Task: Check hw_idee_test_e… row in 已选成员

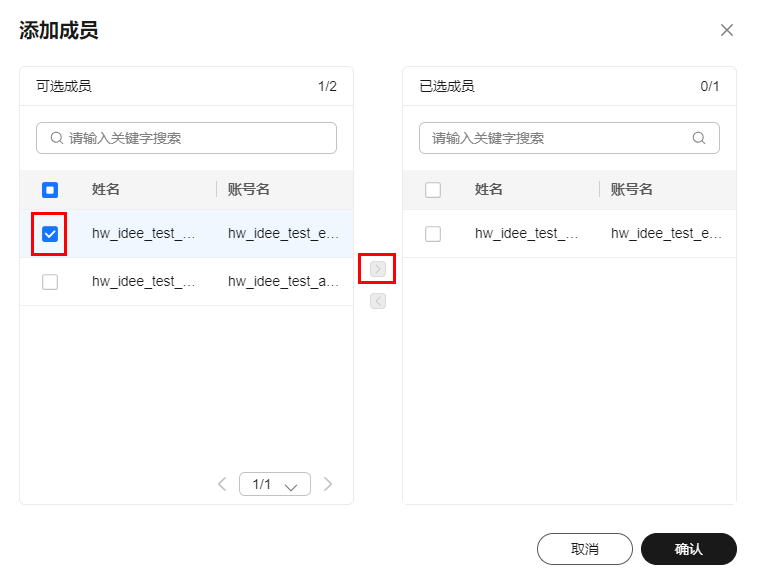Action: tap(433, 234)
